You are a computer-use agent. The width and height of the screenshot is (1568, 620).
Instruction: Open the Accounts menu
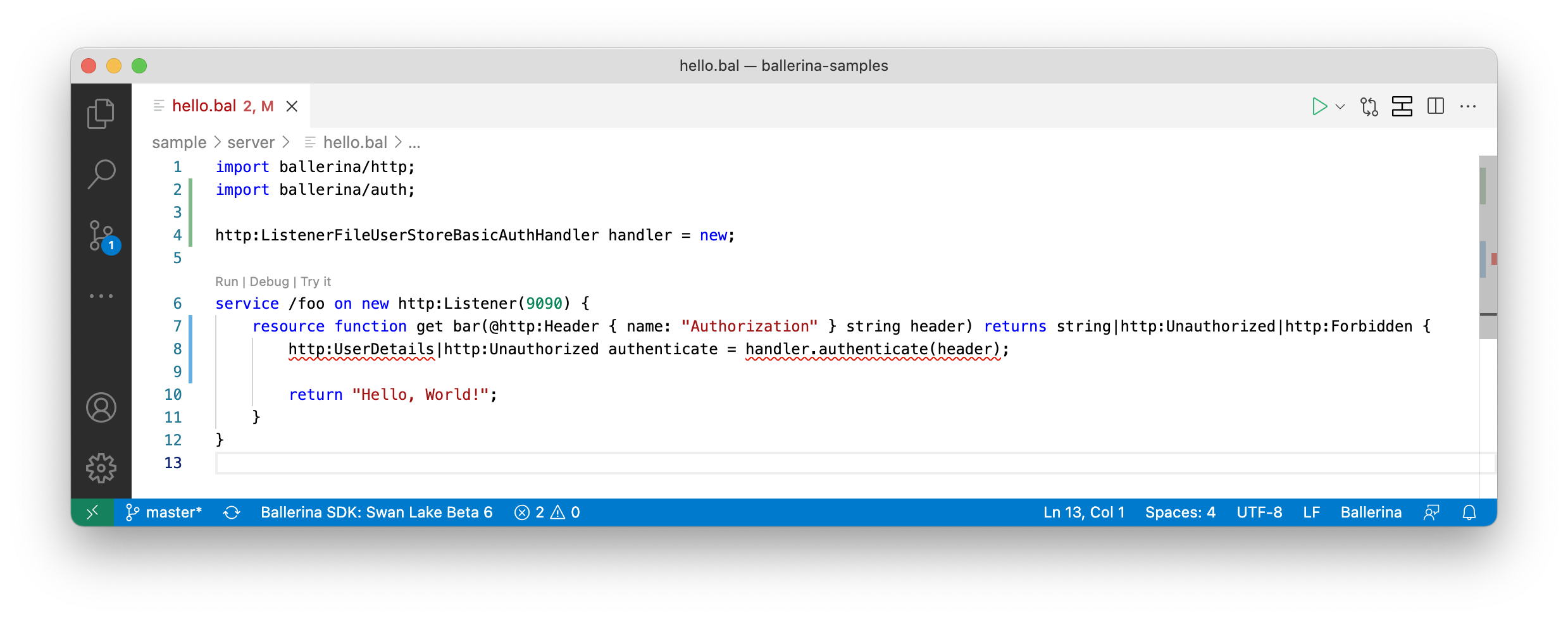(x=101, y=407)
